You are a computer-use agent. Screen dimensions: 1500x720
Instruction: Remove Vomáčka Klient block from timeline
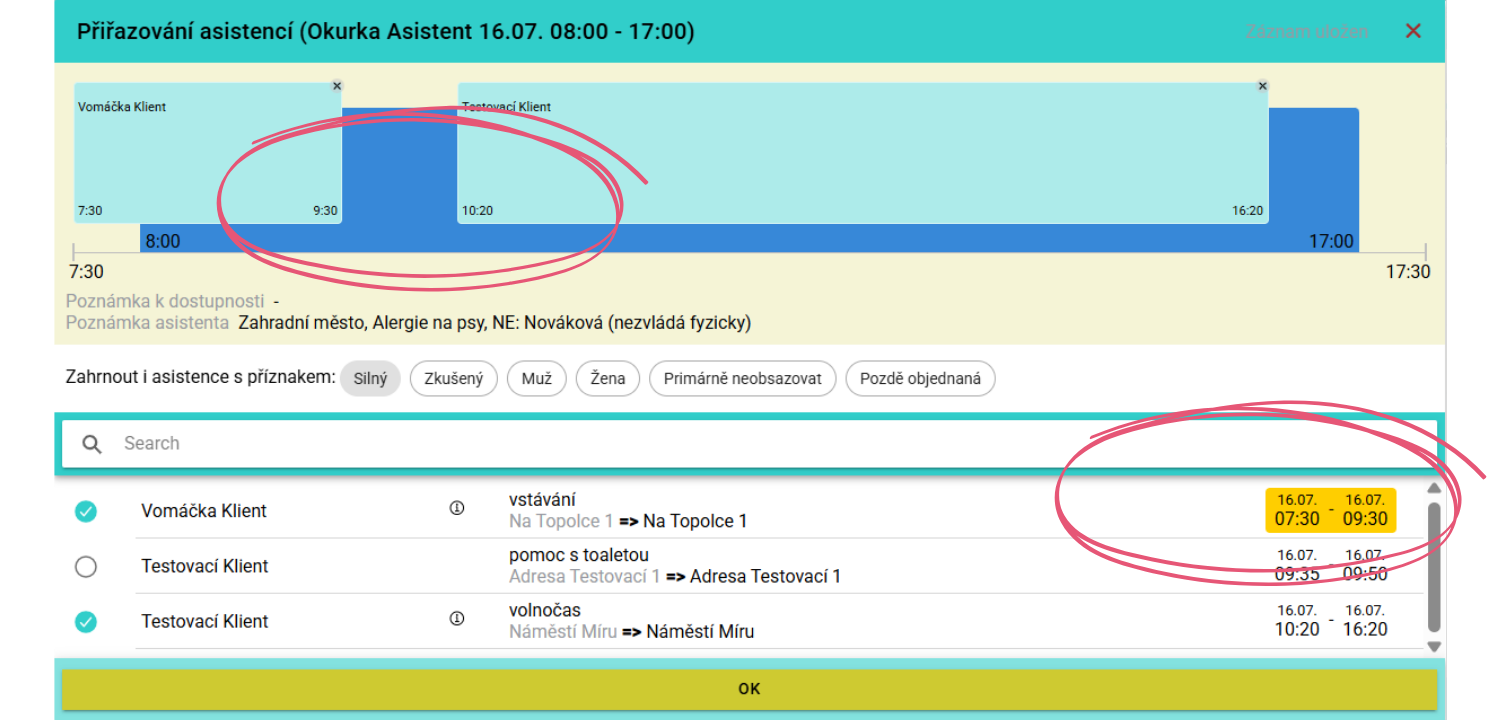[x=337, y=87]
